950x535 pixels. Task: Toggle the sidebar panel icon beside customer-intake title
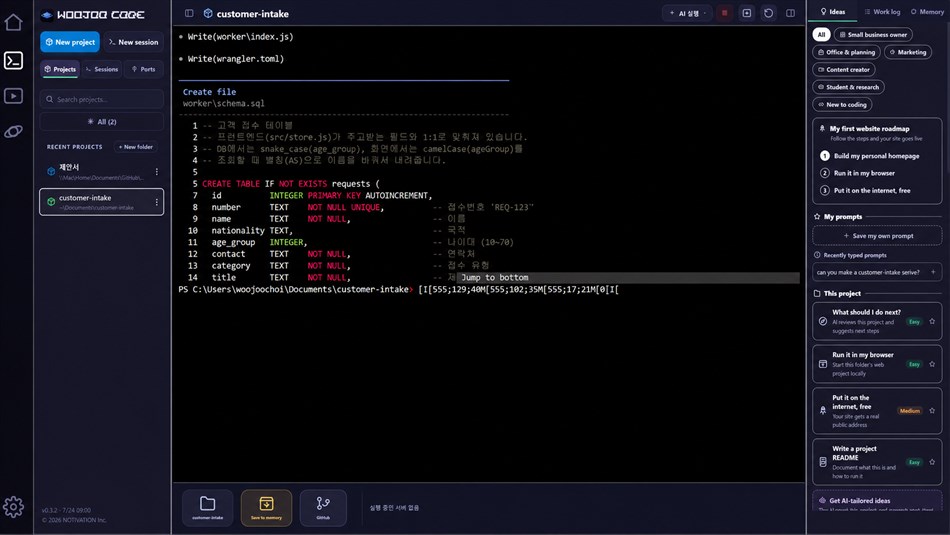click(x=189, y=13)
